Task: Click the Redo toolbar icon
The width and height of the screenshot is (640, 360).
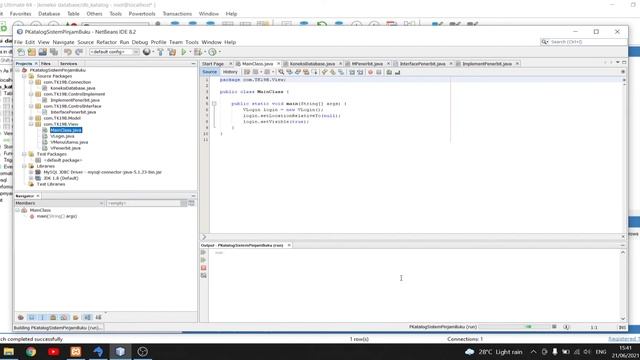Action: point(79,52)
